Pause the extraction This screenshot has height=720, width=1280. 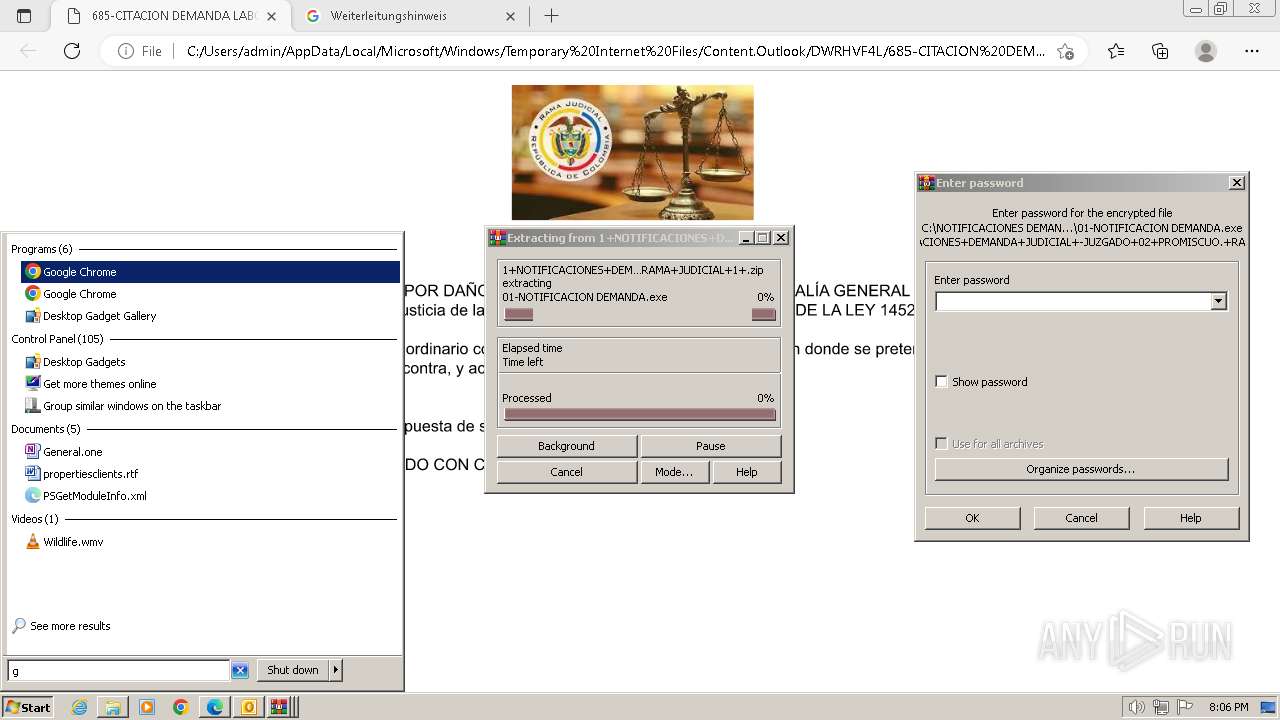[x=711, y=446]
